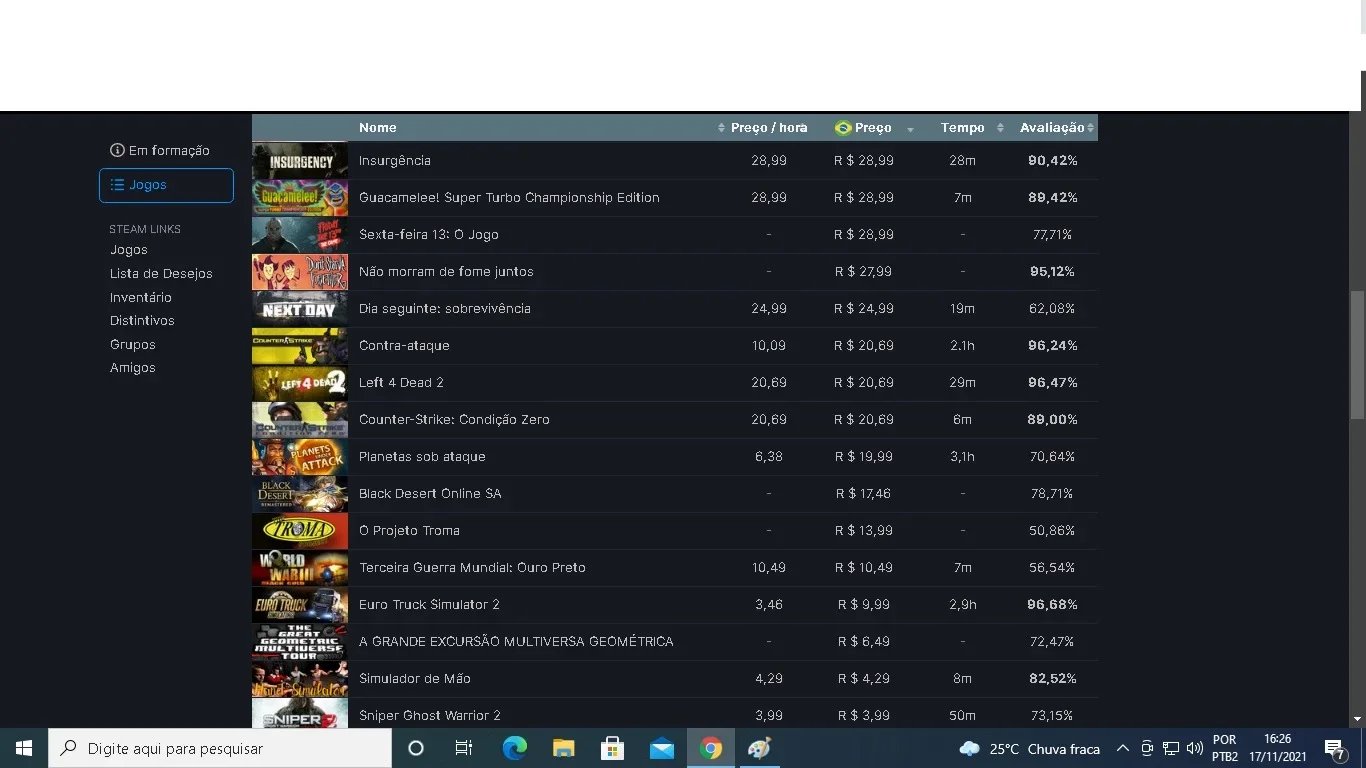
Task: Sort the table by Preço column
Action: pyautogui.click(x=873, y=128)
